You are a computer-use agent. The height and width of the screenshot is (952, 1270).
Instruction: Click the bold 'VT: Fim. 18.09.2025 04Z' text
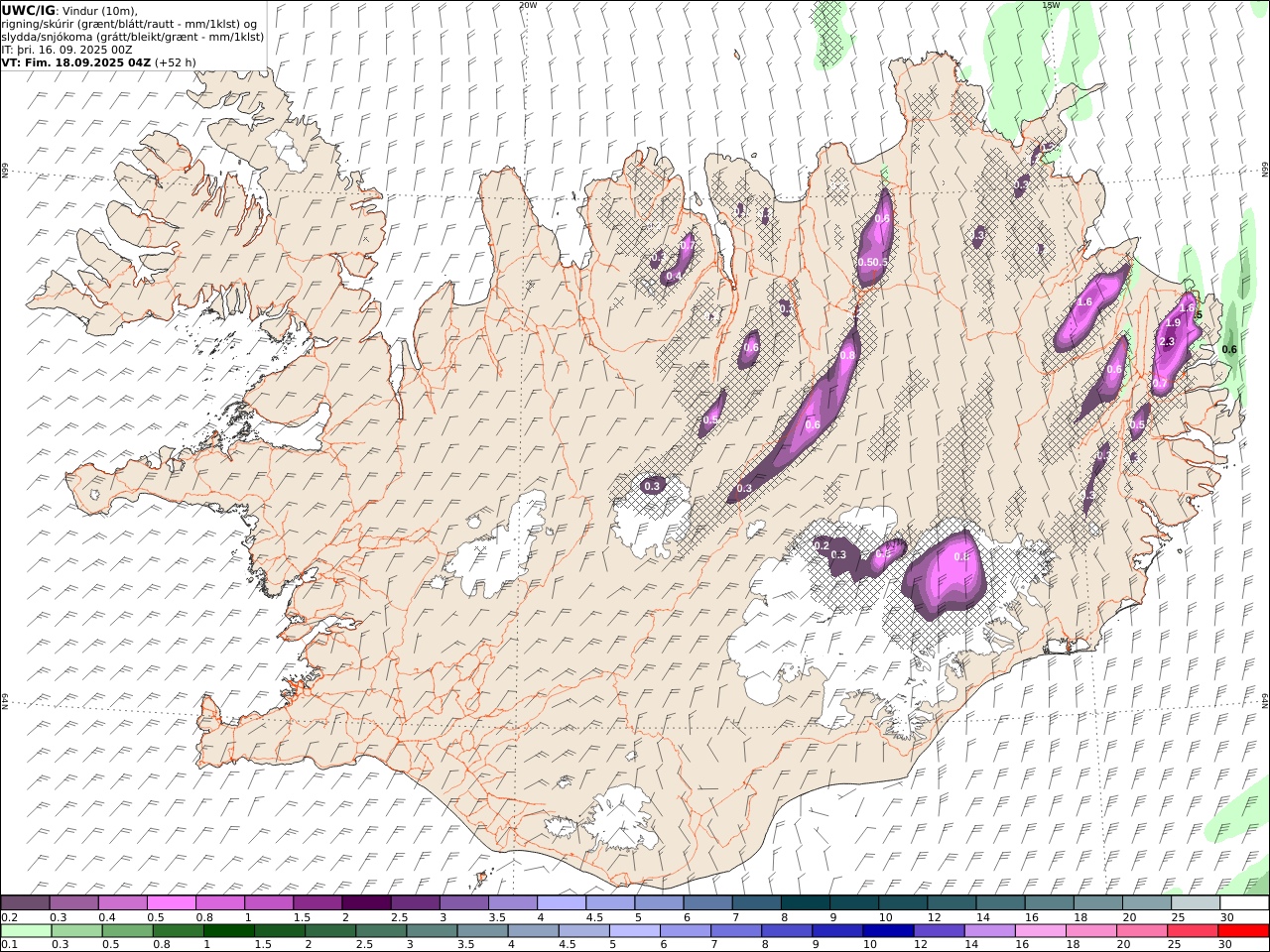tap(75, 62)
